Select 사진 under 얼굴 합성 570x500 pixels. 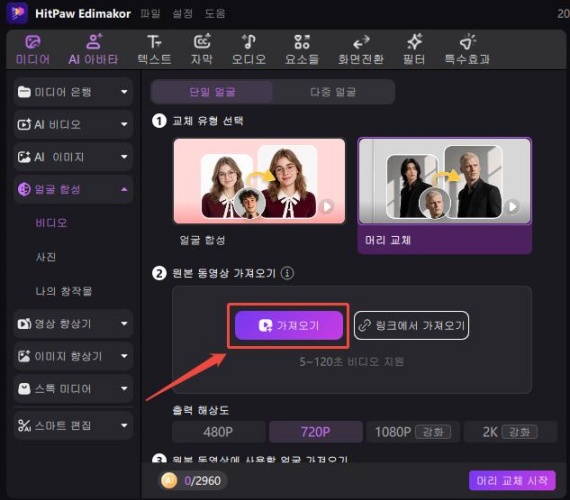tap(46, 257)
